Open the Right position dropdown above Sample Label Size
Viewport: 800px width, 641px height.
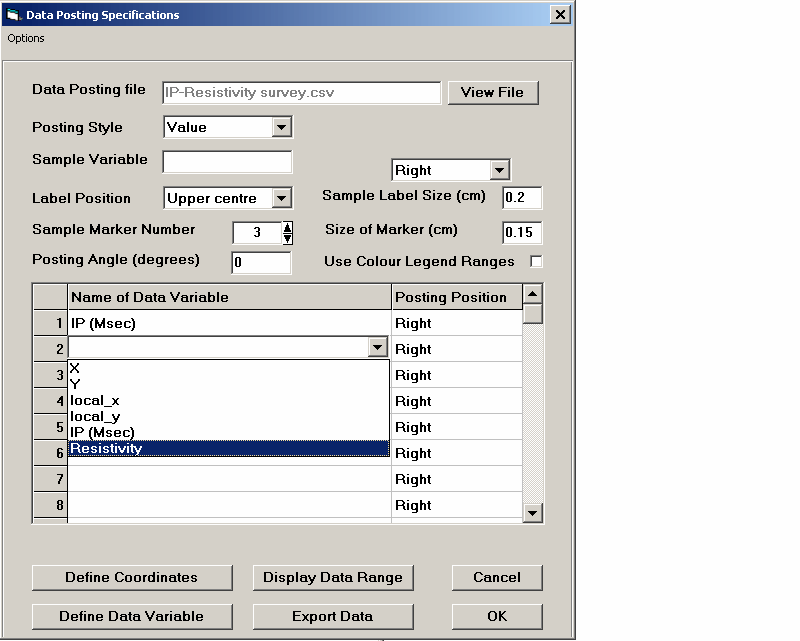tap(499, 170)
